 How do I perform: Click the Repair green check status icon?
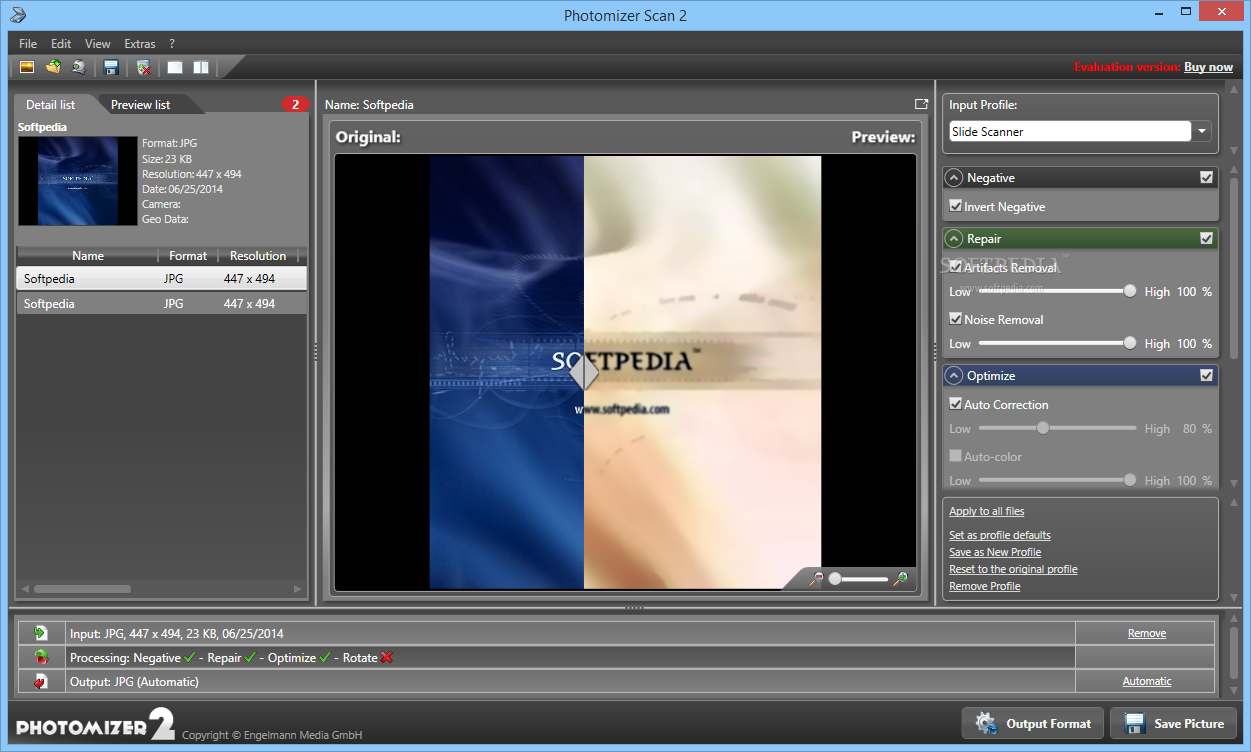pyautogui.click(x=250, y=657)
